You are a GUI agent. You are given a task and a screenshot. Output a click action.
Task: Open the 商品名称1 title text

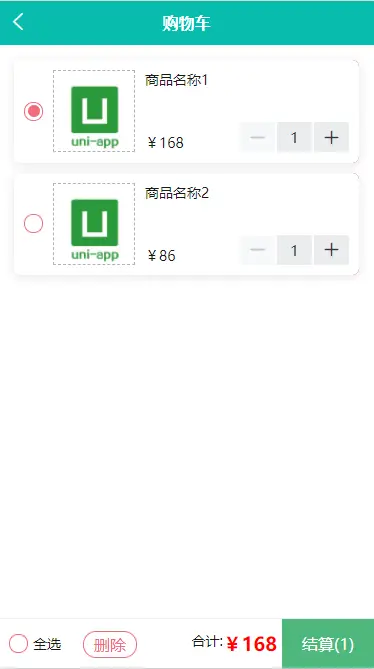(177, 80)
